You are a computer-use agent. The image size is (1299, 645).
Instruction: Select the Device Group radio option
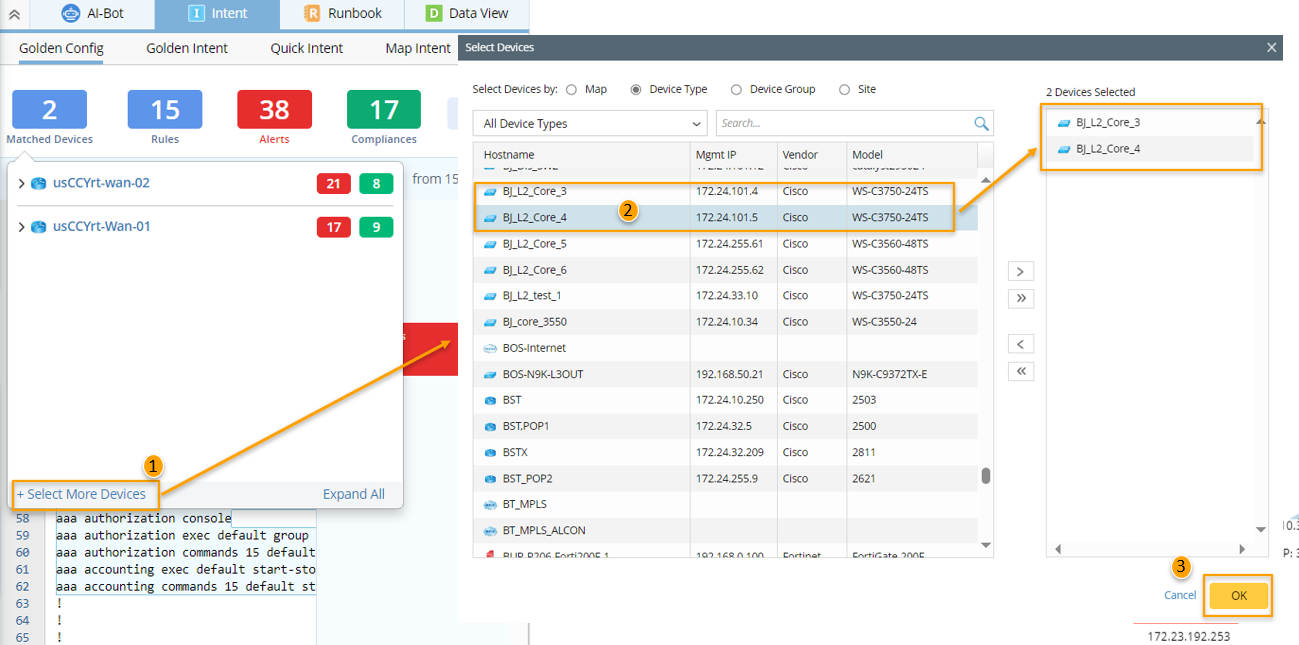coord(737,89)
